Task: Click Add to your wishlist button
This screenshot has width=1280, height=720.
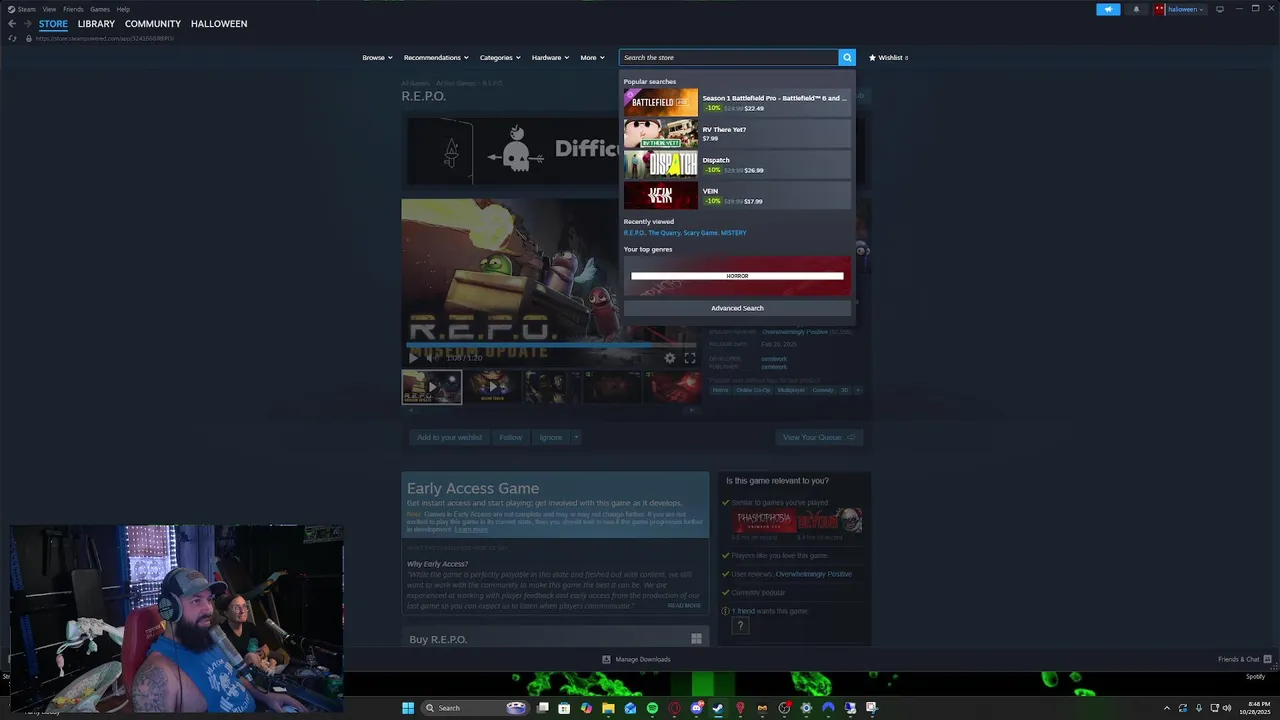Action: click(449, 437)
